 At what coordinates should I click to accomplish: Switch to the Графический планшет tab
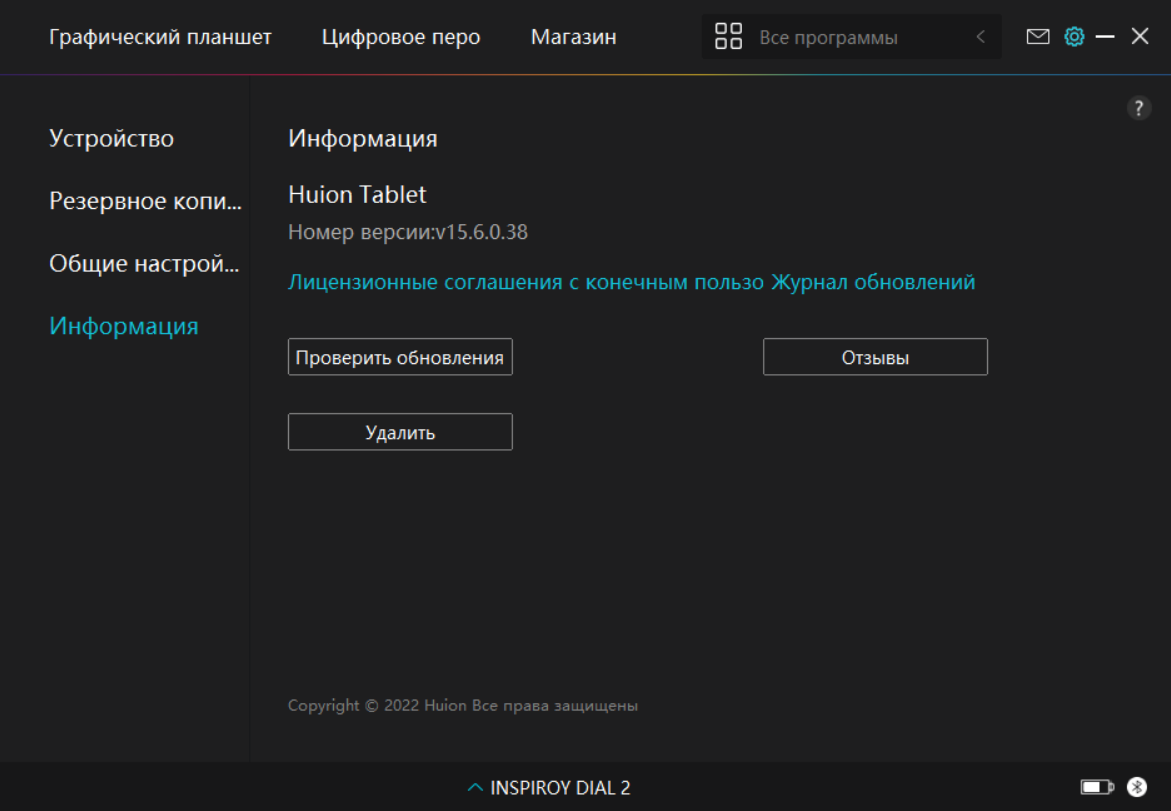pos(160,37)
